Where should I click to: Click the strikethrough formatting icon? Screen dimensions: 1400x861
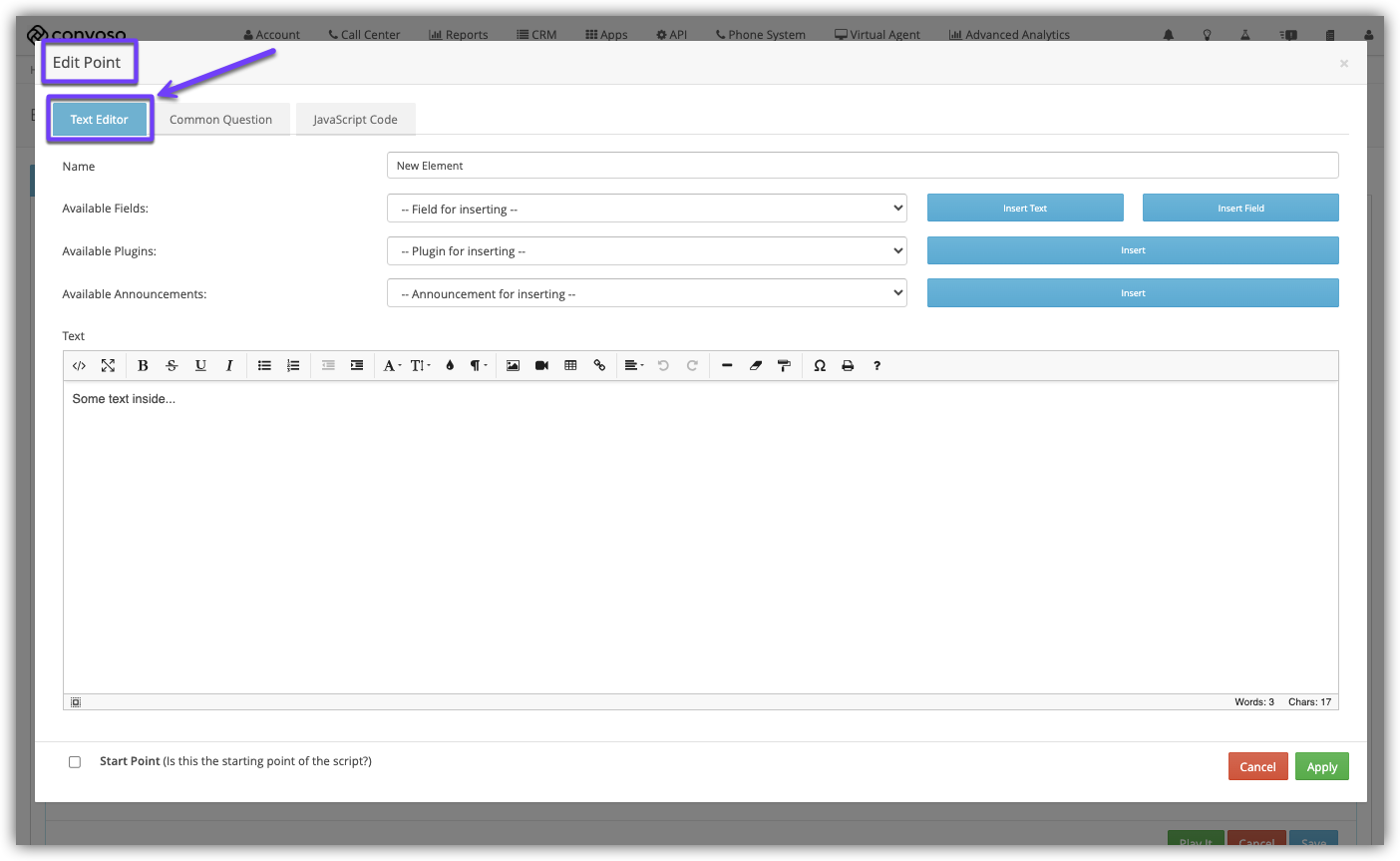pos(172,366)
